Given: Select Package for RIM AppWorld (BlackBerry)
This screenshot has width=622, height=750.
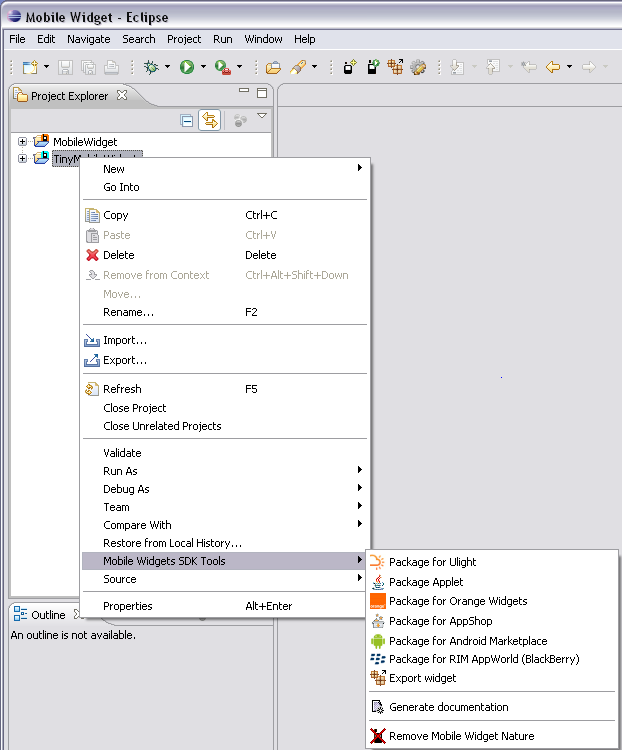Looking at the screenshot, I should coord(491,659).
